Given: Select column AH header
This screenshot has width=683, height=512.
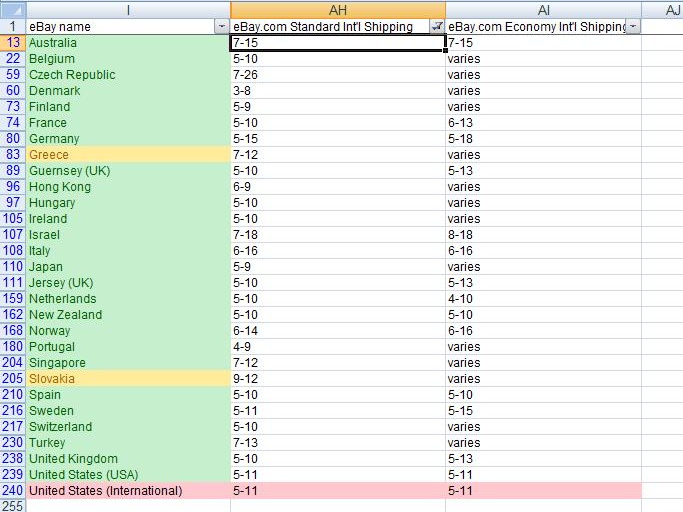Looking at the screenshot, I should (x=338, y=9).
